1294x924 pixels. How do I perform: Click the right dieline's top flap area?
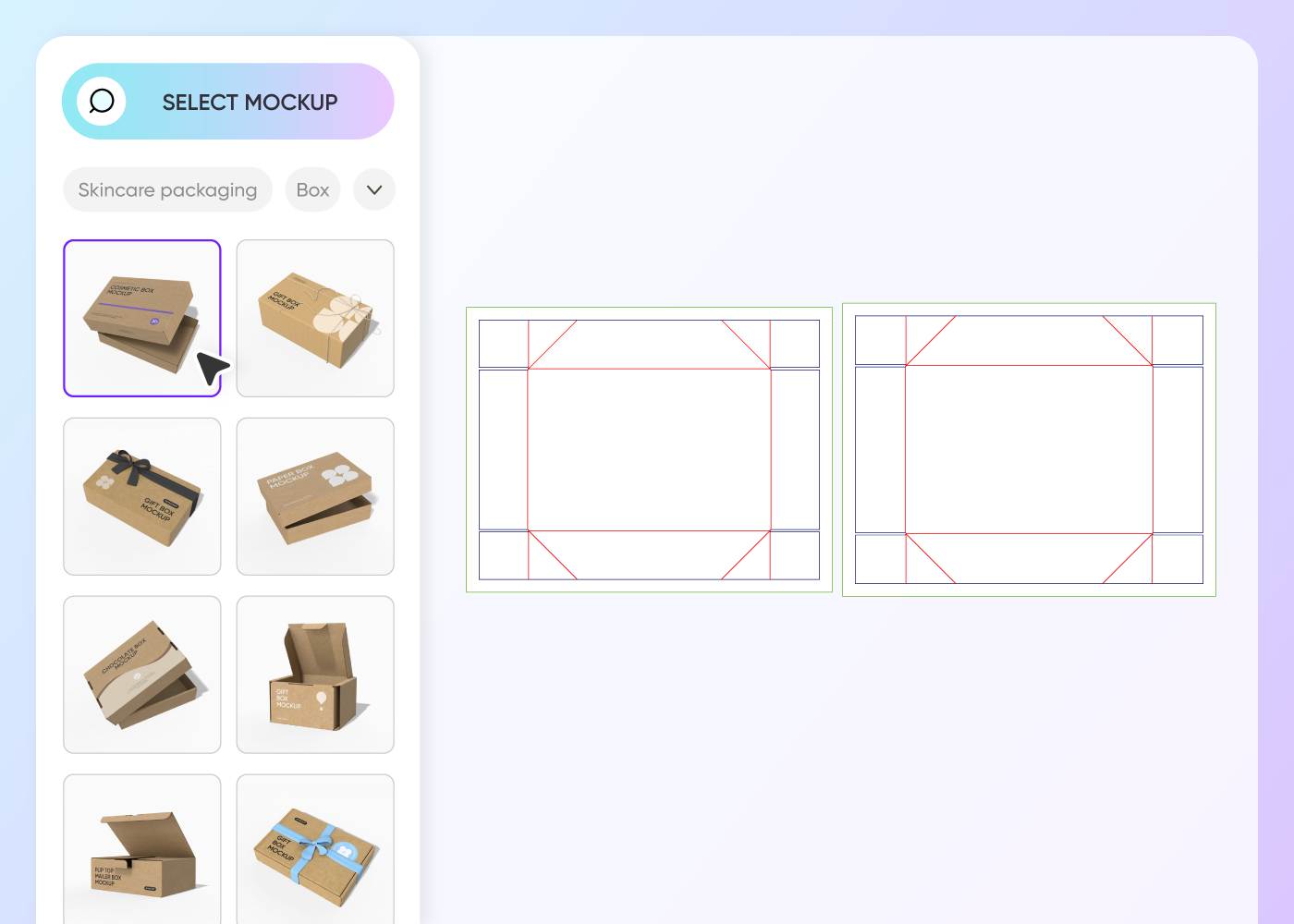1029,340
